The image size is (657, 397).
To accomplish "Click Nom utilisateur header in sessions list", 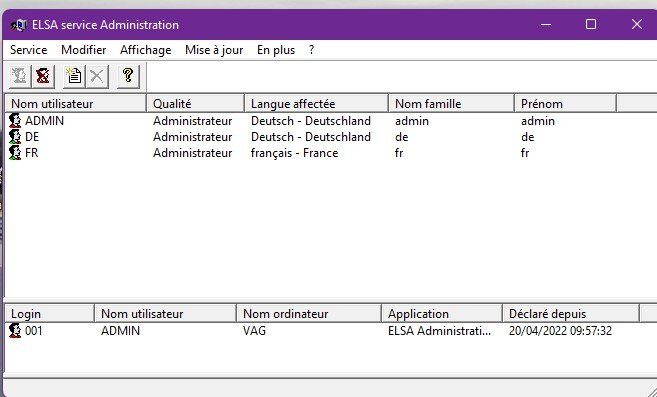I will 166,314.
